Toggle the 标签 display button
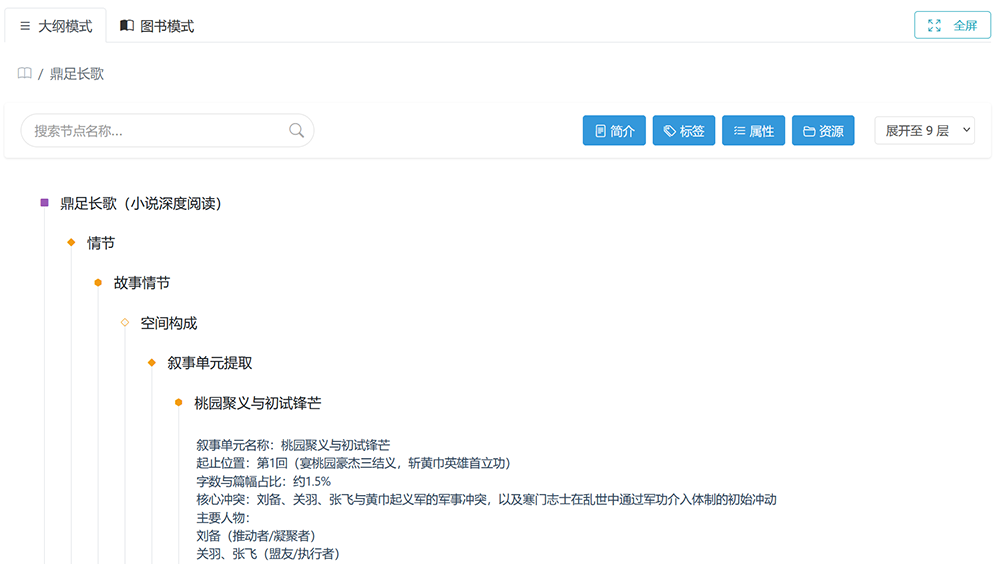Viewport: 1000px width, 564px height. pos(684,131)
